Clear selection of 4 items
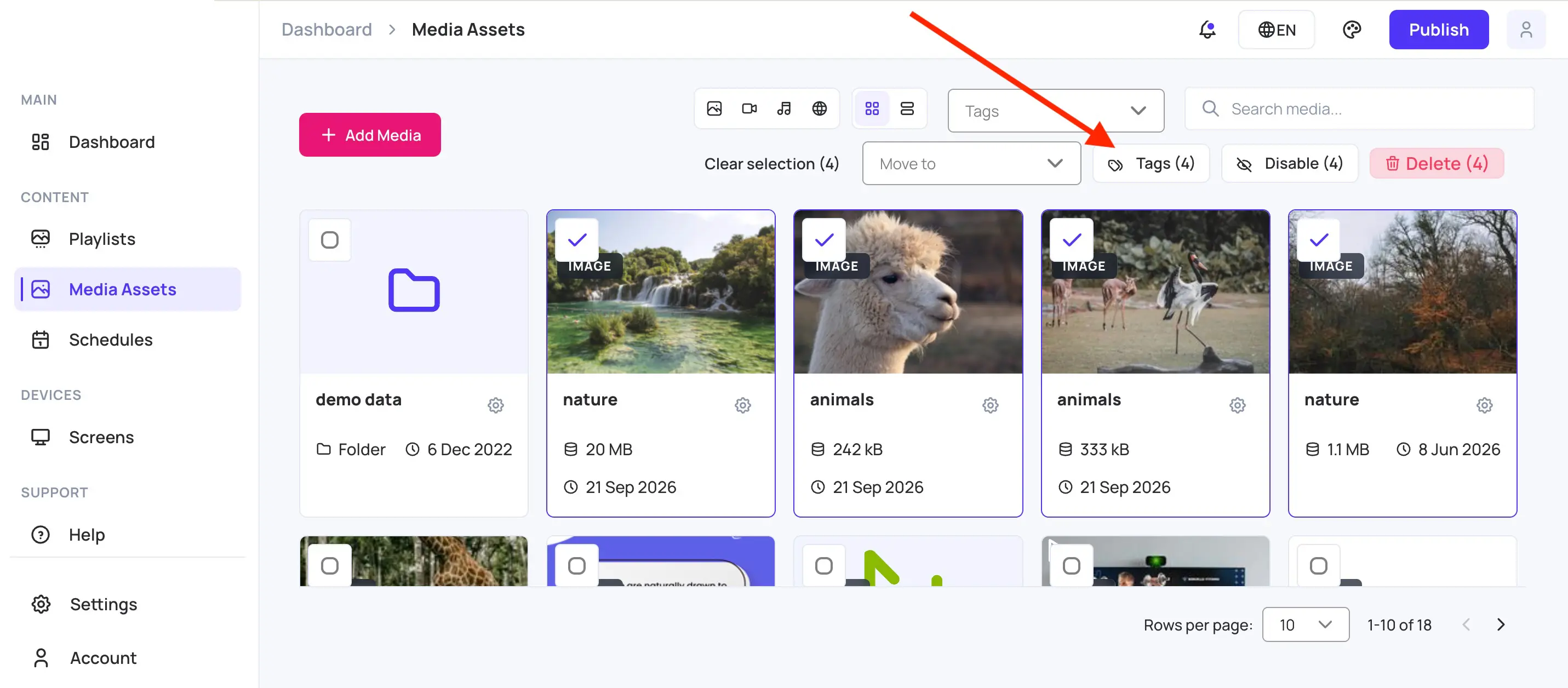The image size is (1568, 688). pyautogui.click(x=771, y=164)
